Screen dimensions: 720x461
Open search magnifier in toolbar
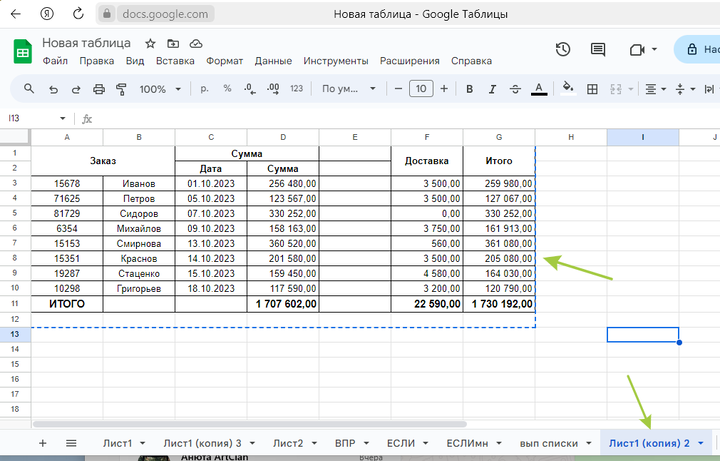[x=29, y=89]
